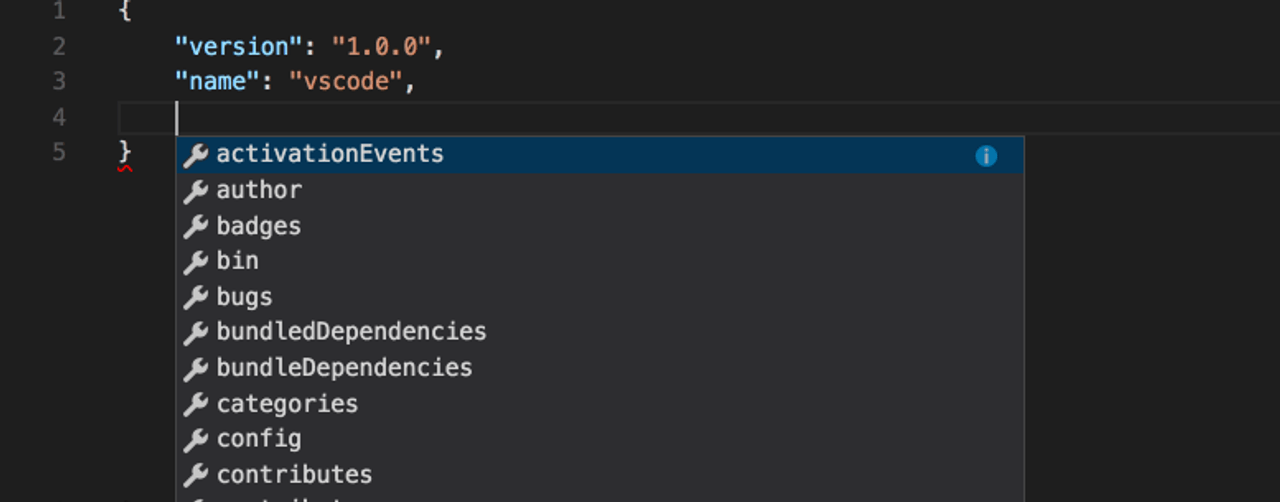Insert the bundledDependencies property suggestion

(x=351, y=332)
